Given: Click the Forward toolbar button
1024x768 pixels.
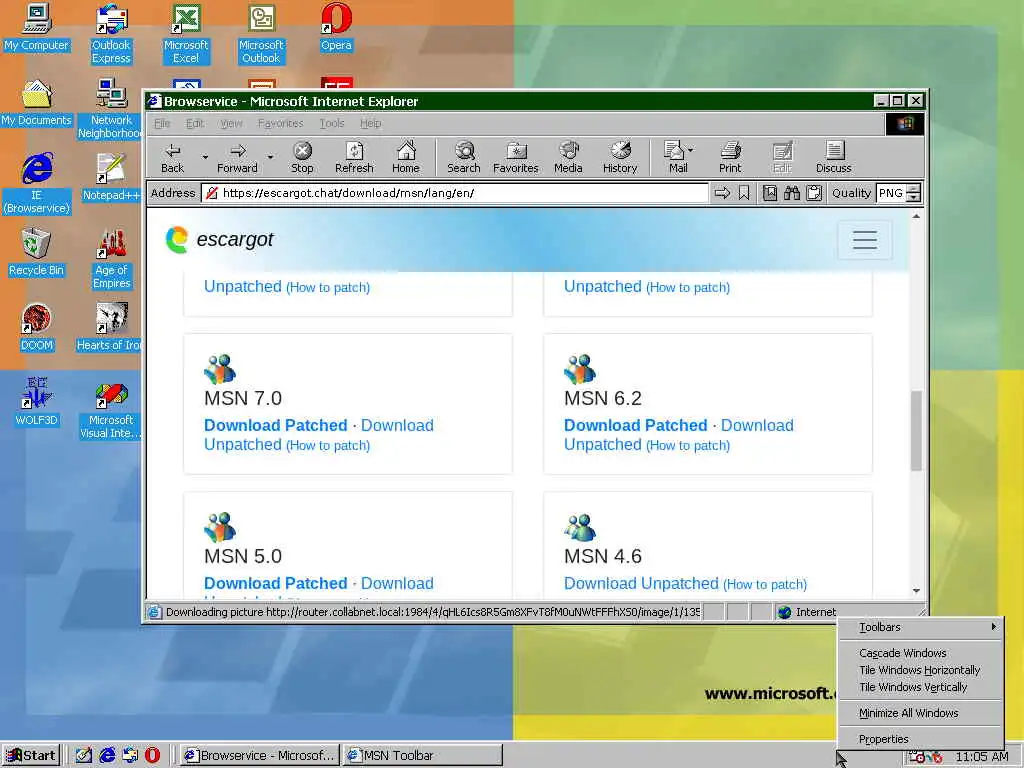Looking at the screenshot, I should pos(237,157).
